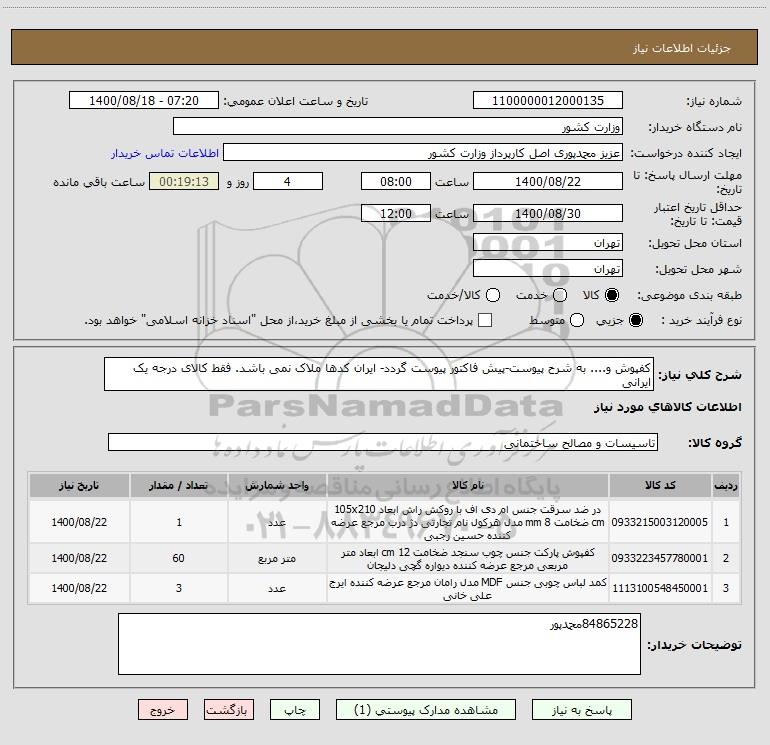This screenshot has width=770, height=745.
Task: Click the متر مربع unit cell
Action: point(277,558)
